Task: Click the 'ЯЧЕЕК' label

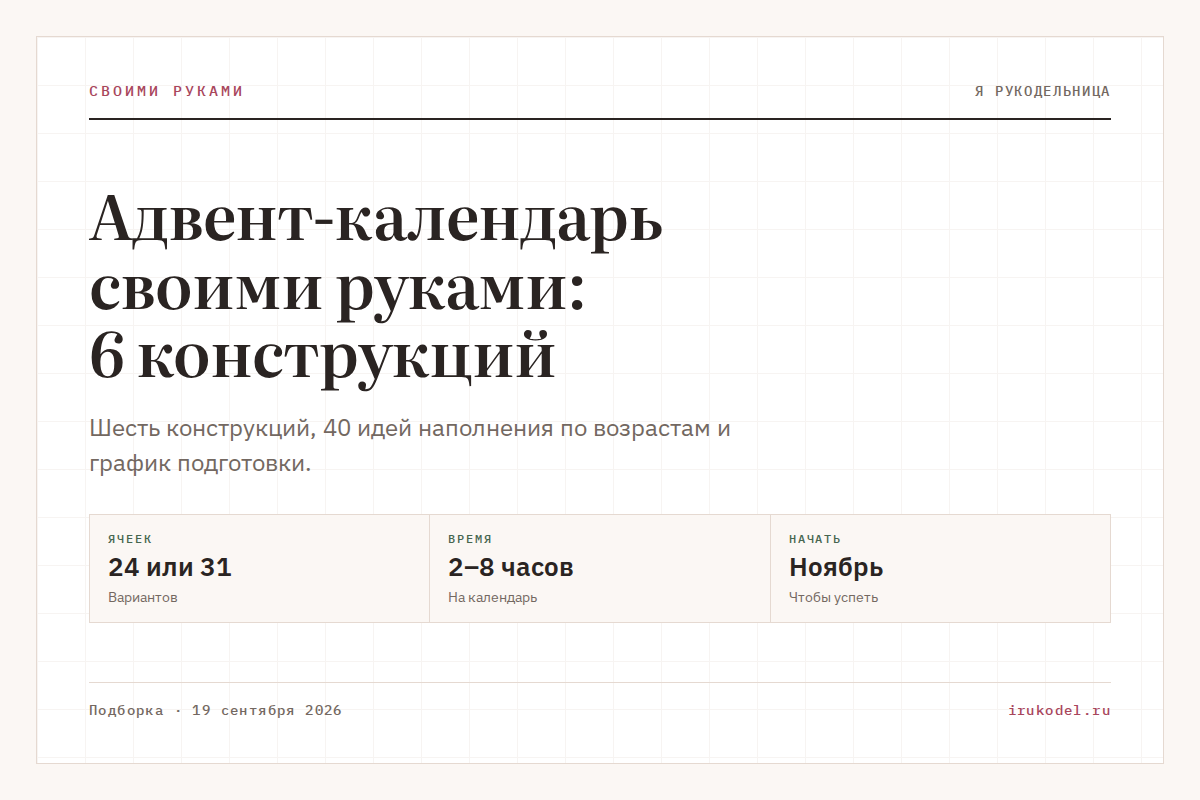Action: (130, 539)
